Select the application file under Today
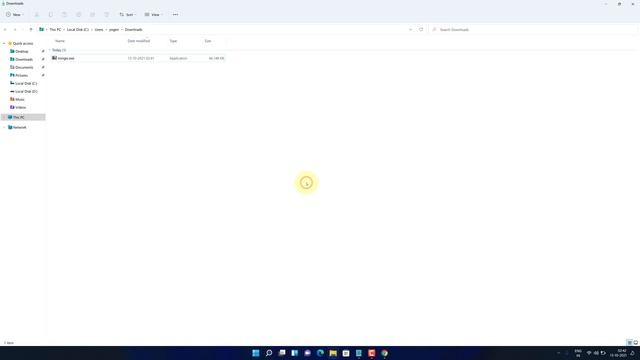 (x=138, y=58)
